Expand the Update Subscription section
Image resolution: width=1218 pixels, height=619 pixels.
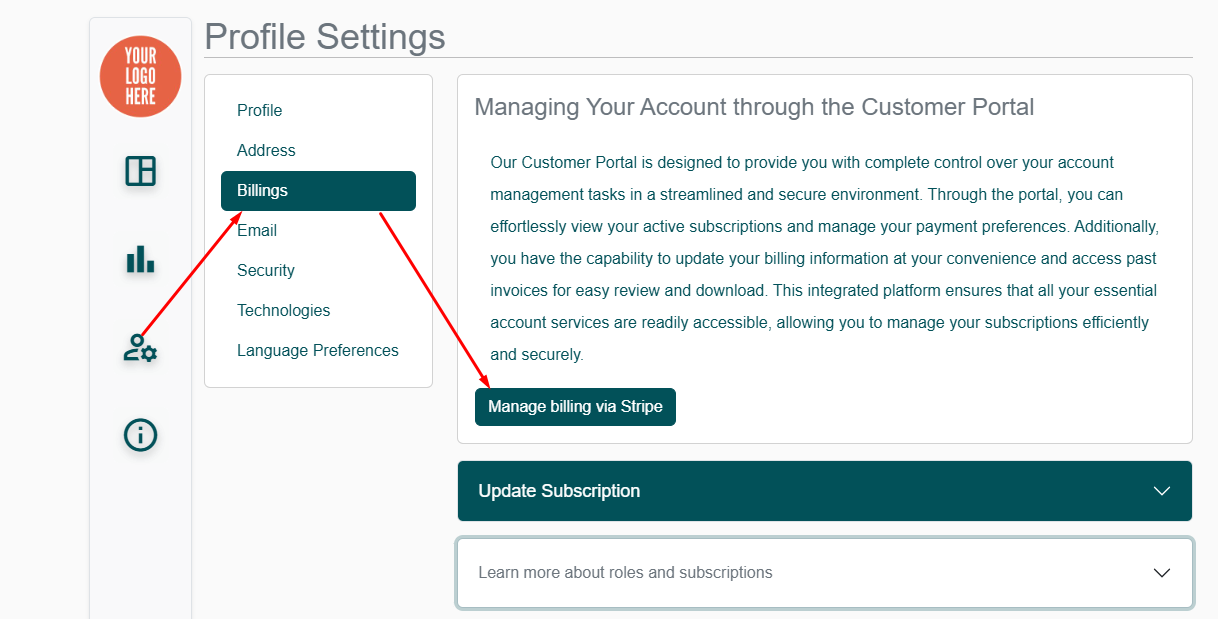824,491
